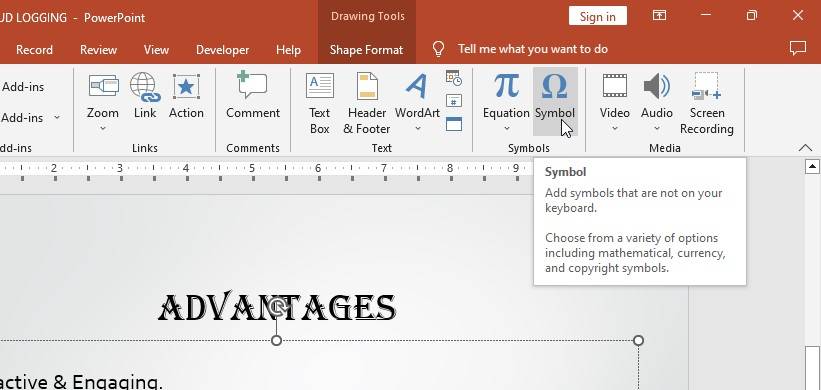Click the Sign in button
The height and width of the screenshot is (390, 821).
click(x=597, y=16)
